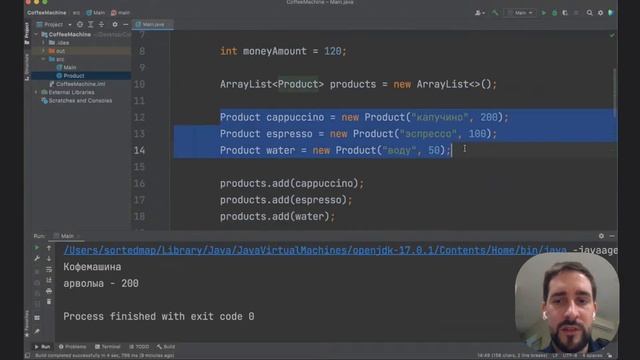Open the java executable path link in console
The image size is (640, 360).
pos(315,250)
